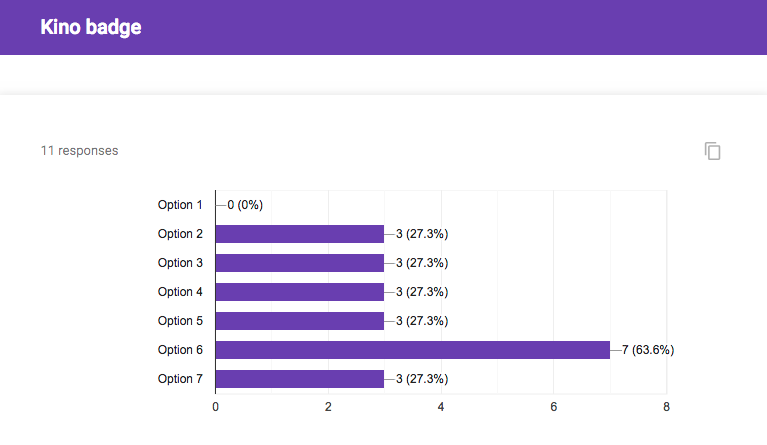Click the copy chart icon
The height and width of the screenshot is (445, 767).
pyautogui.click(x=712, y=151)
